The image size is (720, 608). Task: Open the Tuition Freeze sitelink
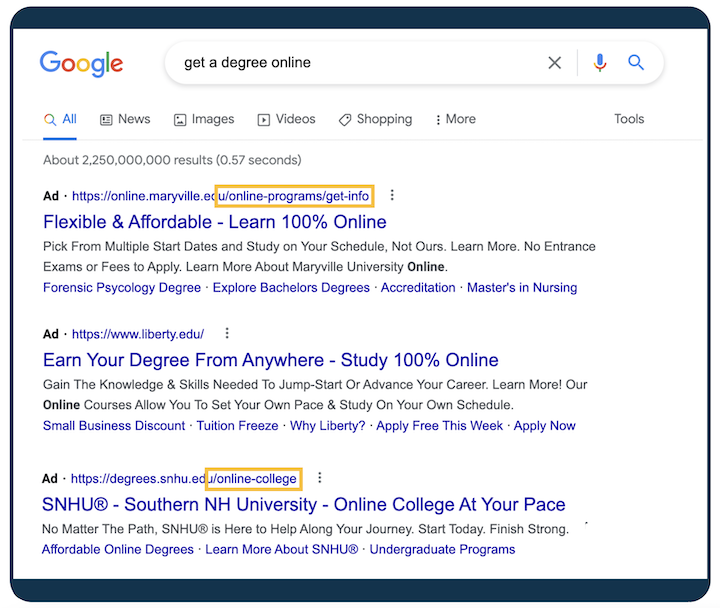[x=237, y=426]
